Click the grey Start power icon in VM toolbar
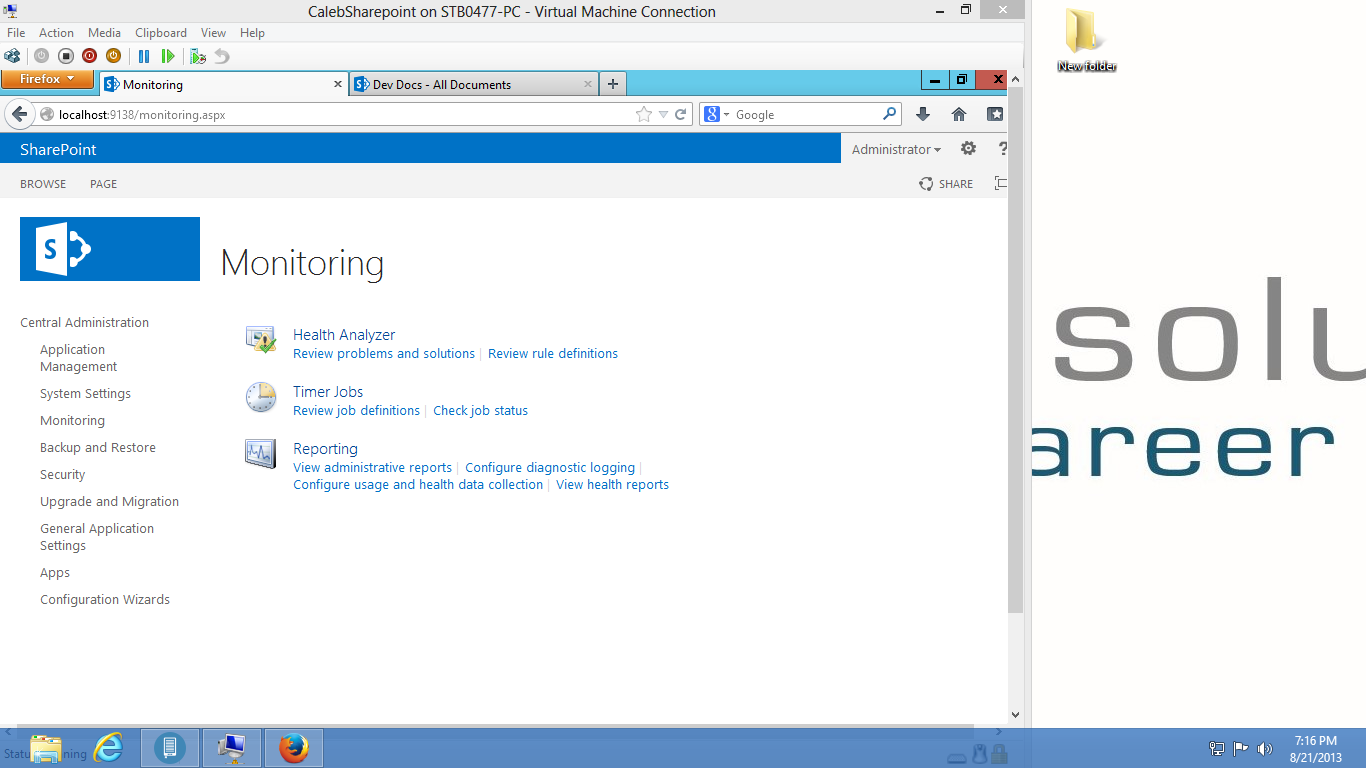1366x768 pixels. (x=41, y=56)
